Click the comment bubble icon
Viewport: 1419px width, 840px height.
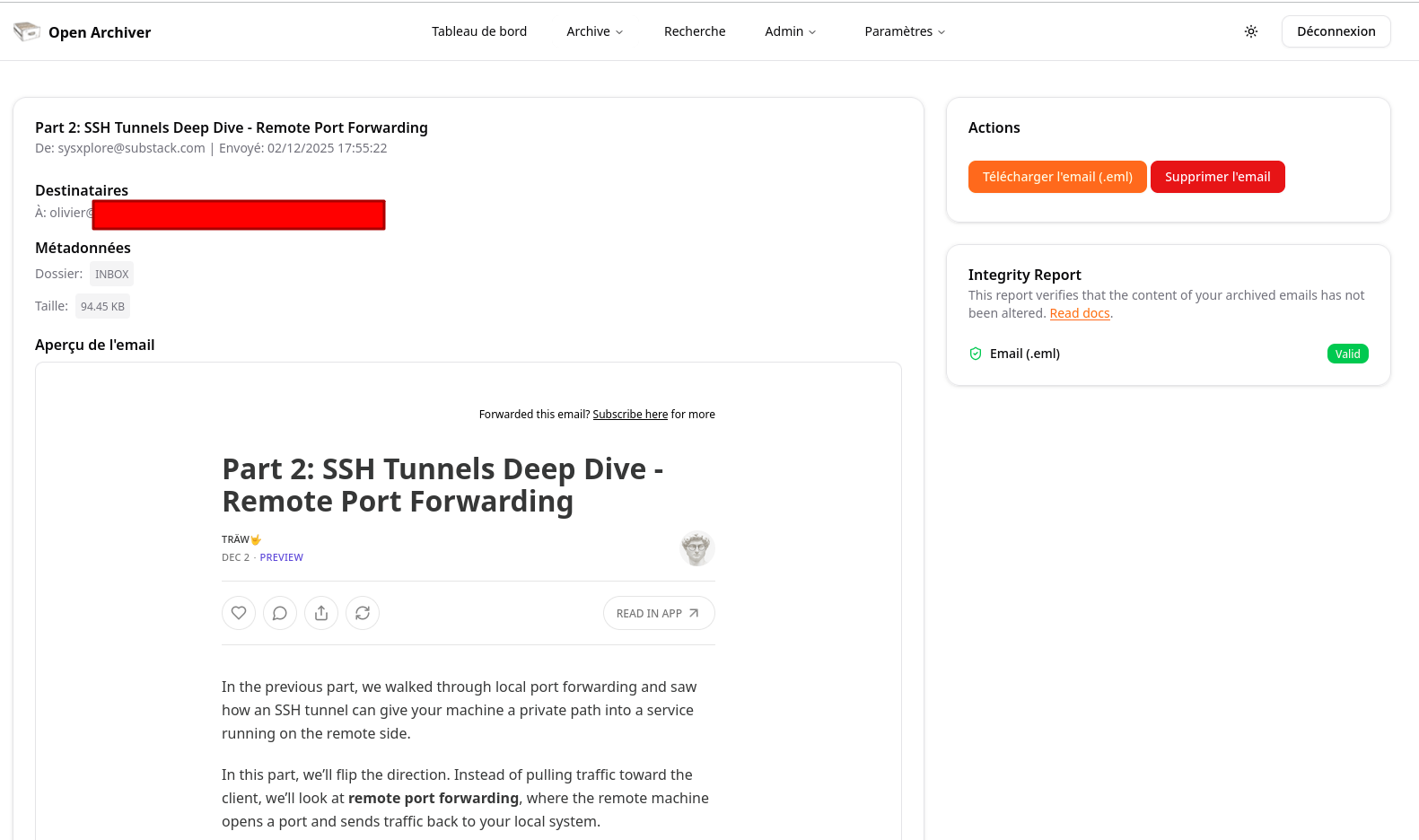(280, 613)
